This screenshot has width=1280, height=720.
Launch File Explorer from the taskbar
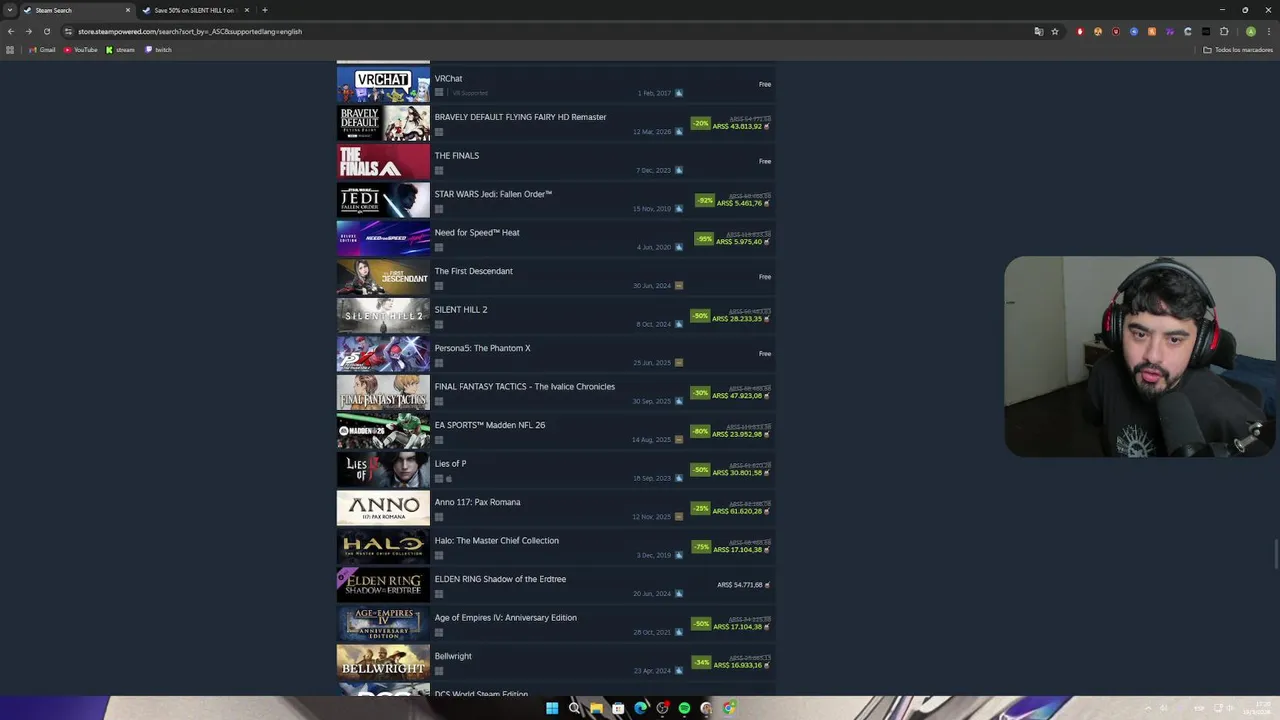[x=596, y=708]
